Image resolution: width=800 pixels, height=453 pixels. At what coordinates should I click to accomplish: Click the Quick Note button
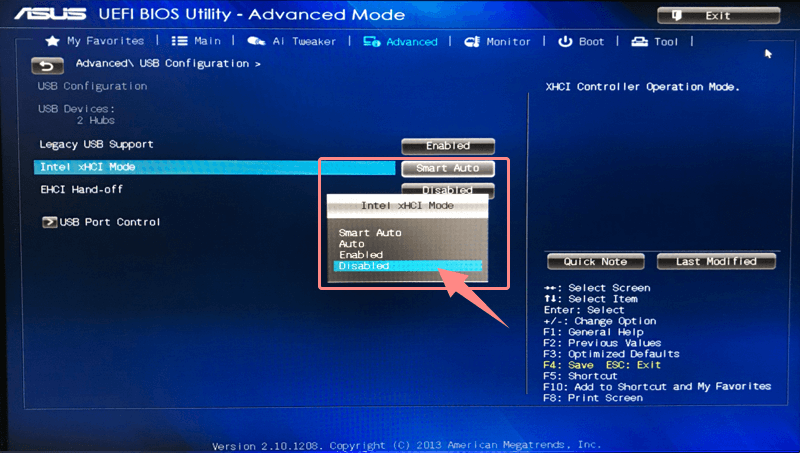click(x=595, y=261)
